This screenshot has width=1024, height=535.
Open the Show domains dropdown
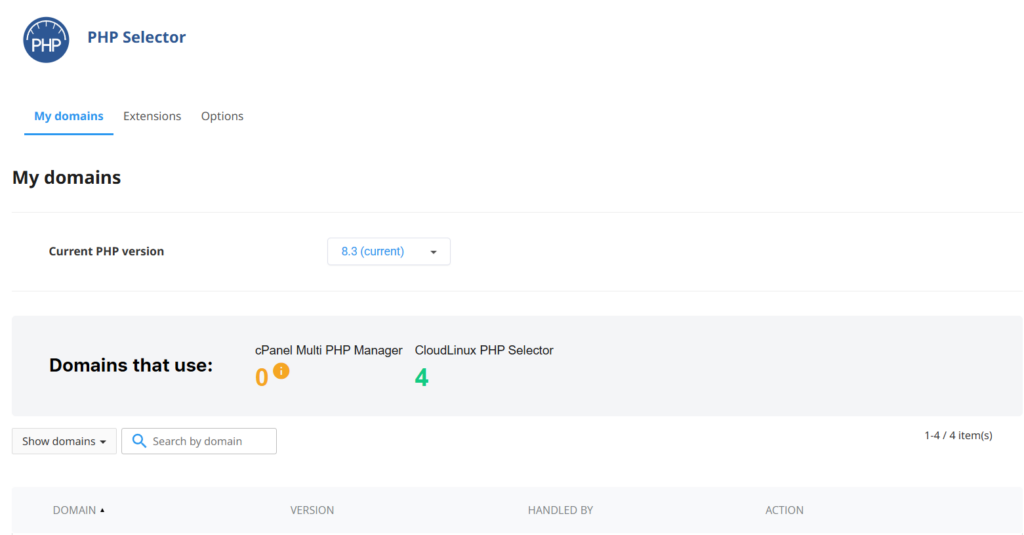tap(64, 441)
